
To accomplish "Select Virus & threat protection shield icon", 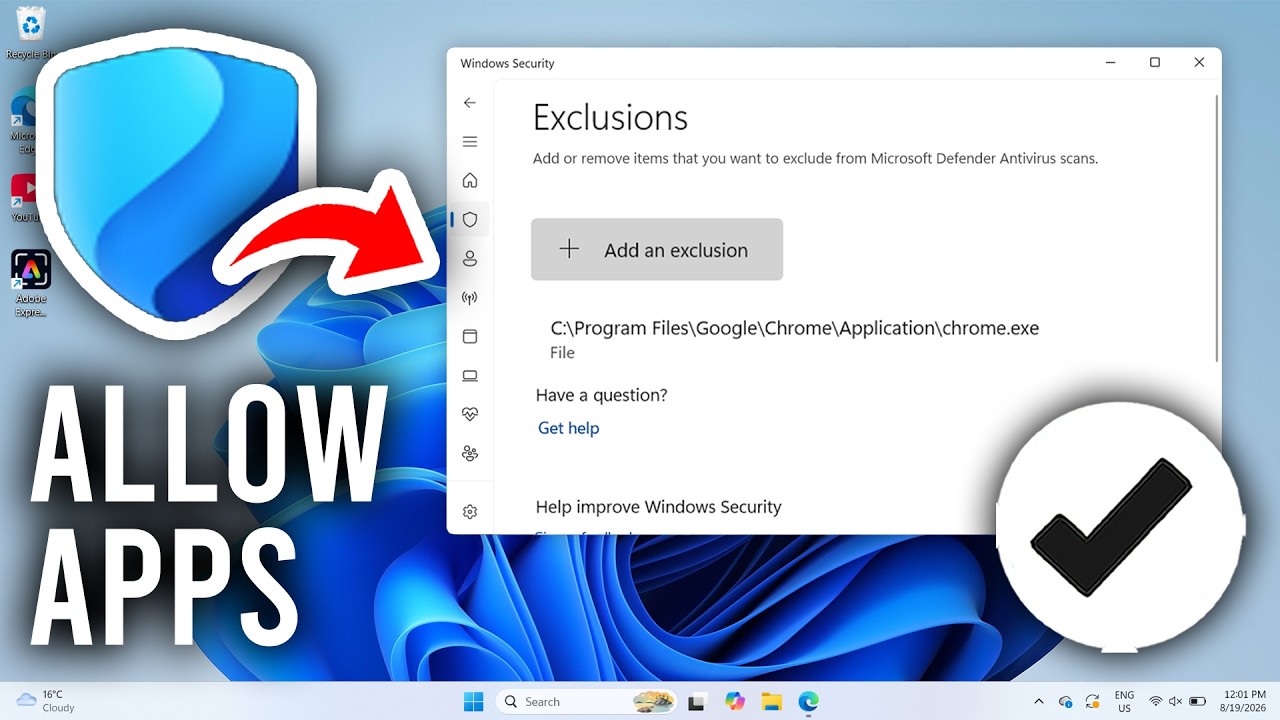I will [470, 220].
